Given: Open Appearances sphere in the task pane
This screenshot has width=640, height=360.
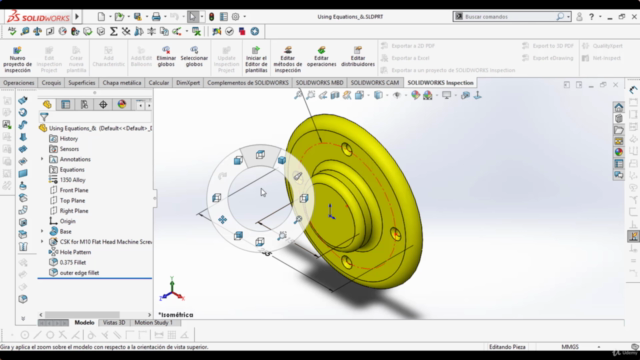Looking at the screenshot, I should coord(619,152).
